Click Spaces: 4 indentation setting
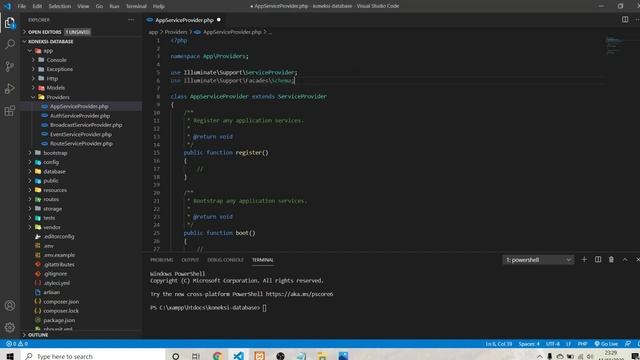 click(x=529, y=344)
